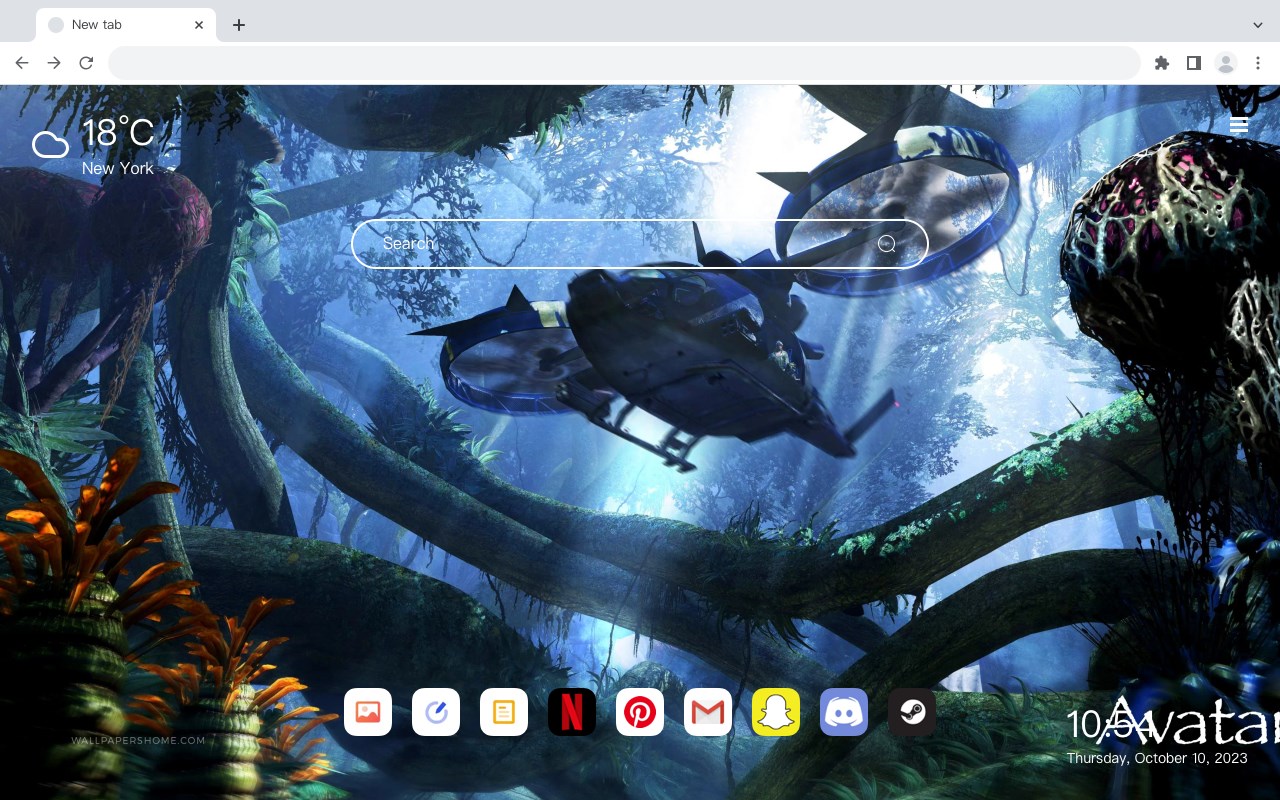Close the New tab tab
Screen dimensions: 1280x800
pos(200,25)
